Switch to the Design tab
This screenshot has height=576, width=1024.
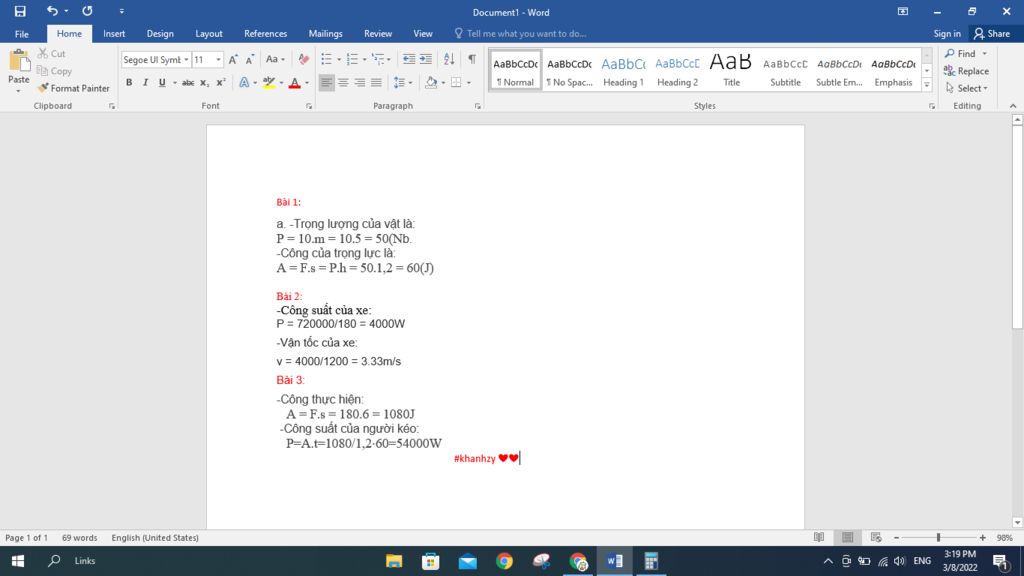160,34
